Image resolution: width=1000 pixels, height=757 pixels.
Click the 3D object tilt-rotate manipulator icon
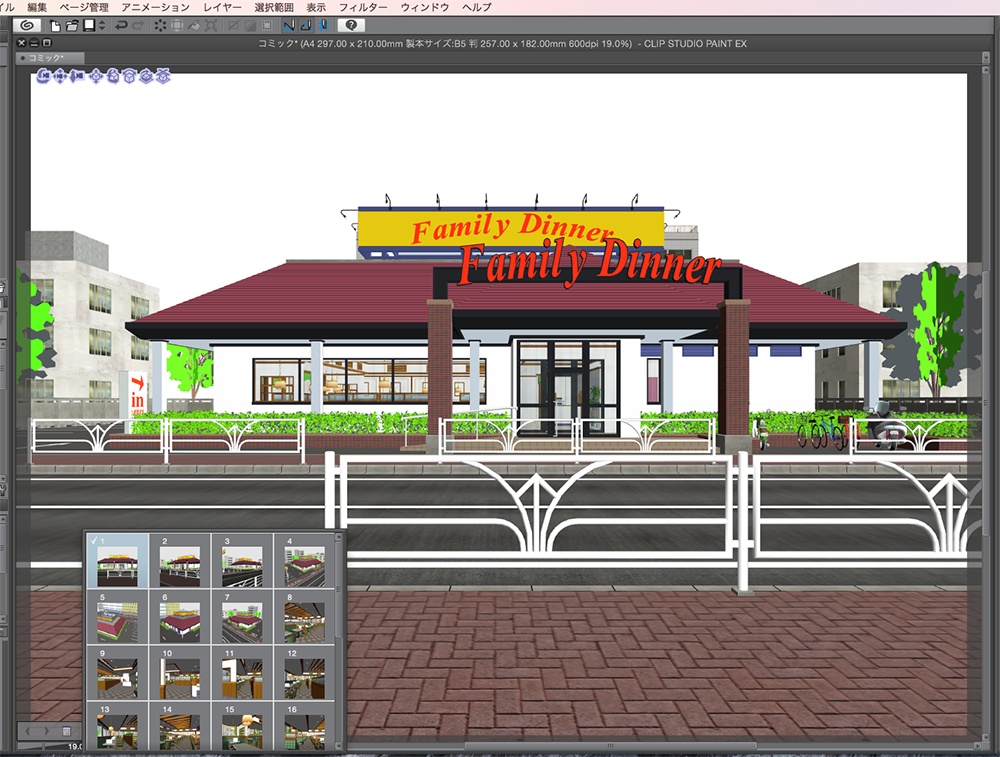click(129, 77)
